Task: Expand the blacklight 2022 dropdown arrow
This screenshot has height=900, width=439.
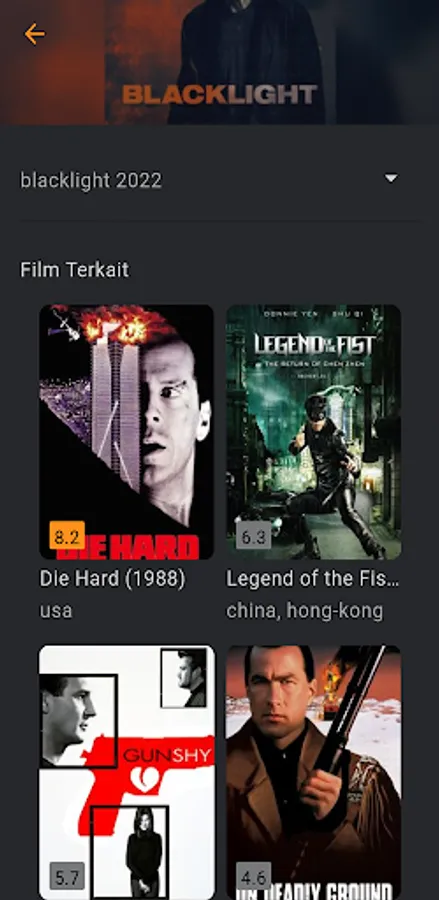Action: pyautogui.click(x=391, y=179)
